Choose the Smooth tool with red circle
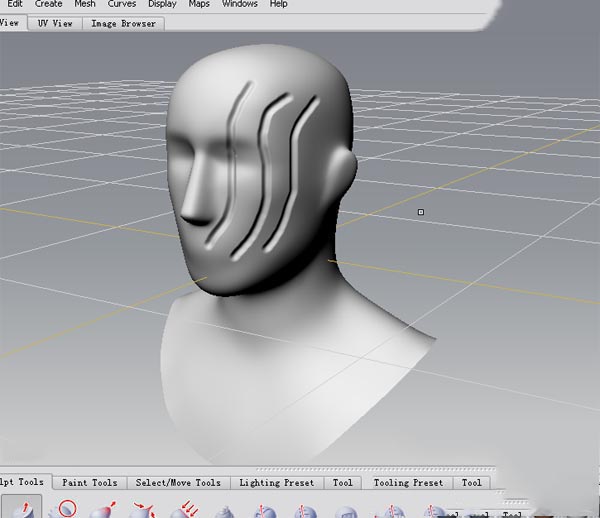 coord(68,510)
